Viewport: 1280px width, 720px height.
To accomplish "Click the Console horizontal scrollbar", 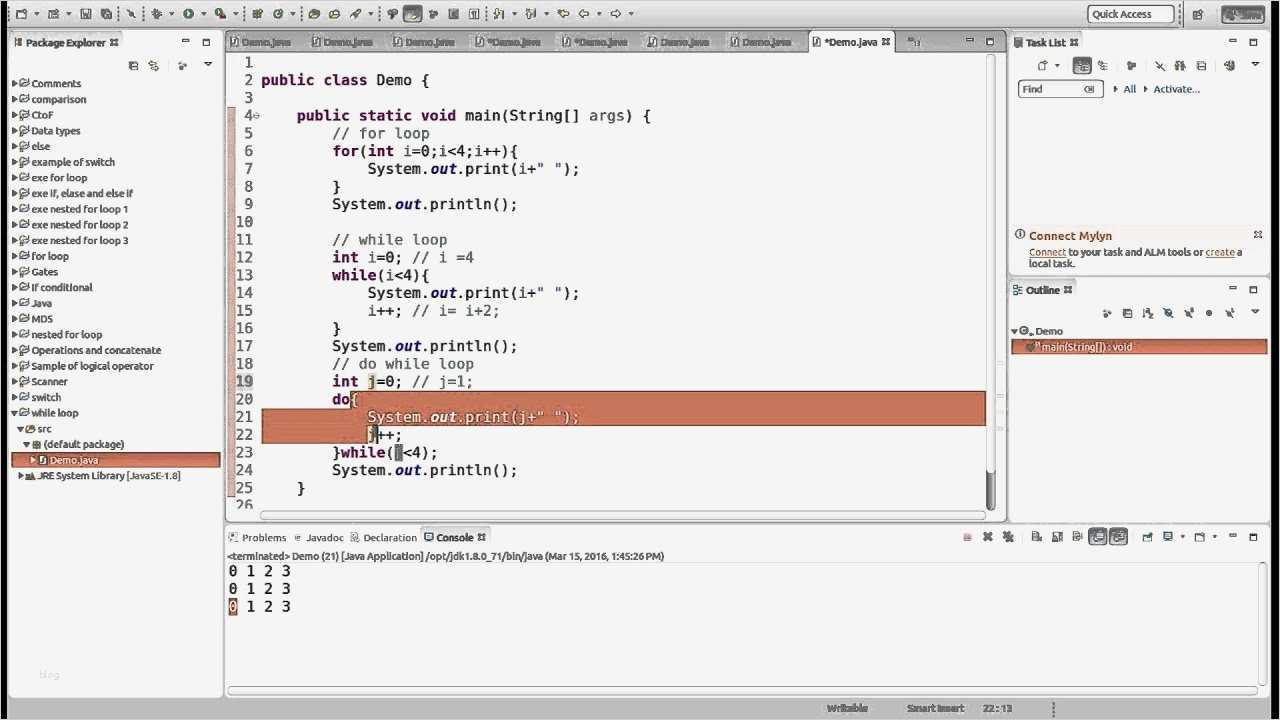I will click(742, 690).
